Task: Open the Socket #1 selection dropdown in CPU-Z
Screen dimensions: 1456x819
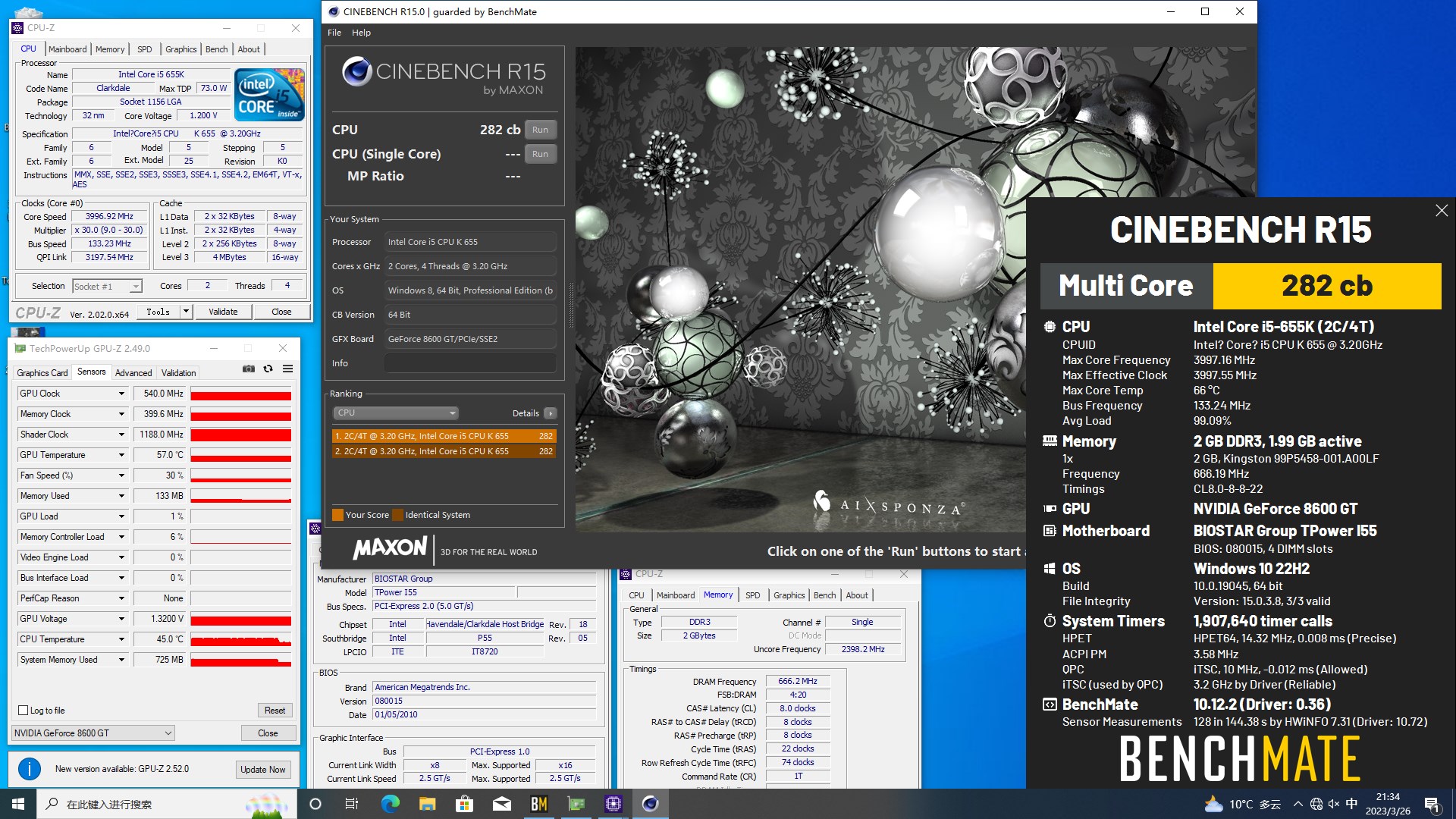Action: 107,287
